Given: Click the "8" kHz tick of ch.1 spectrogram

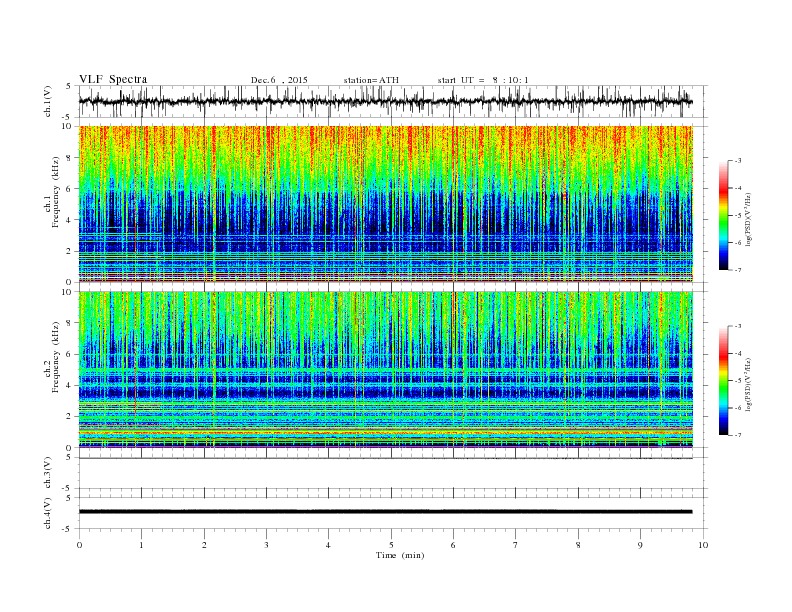Looking at the screenshot, I should coord(70,158).
